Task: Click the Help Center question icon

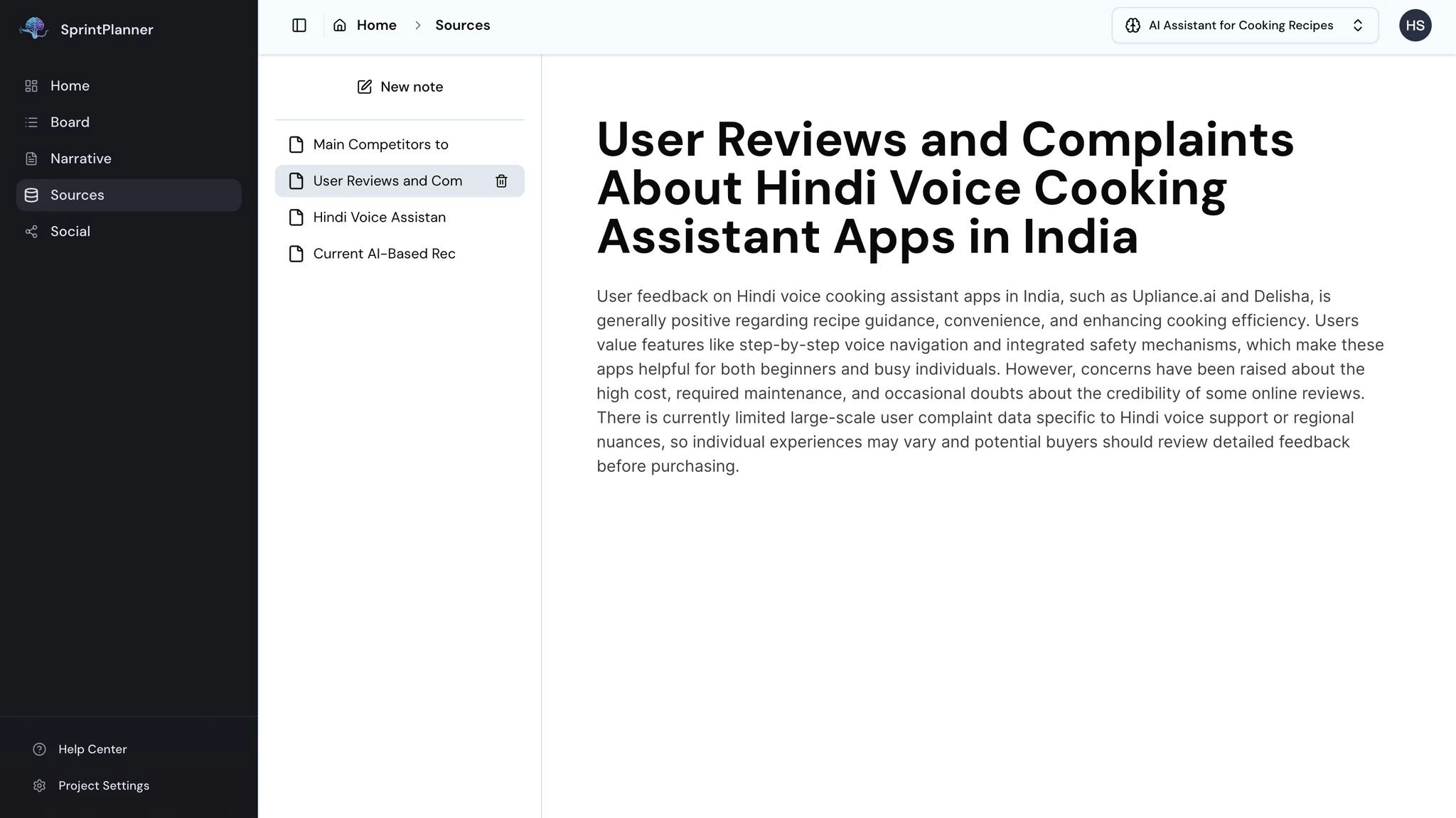Action: [40, 749]
